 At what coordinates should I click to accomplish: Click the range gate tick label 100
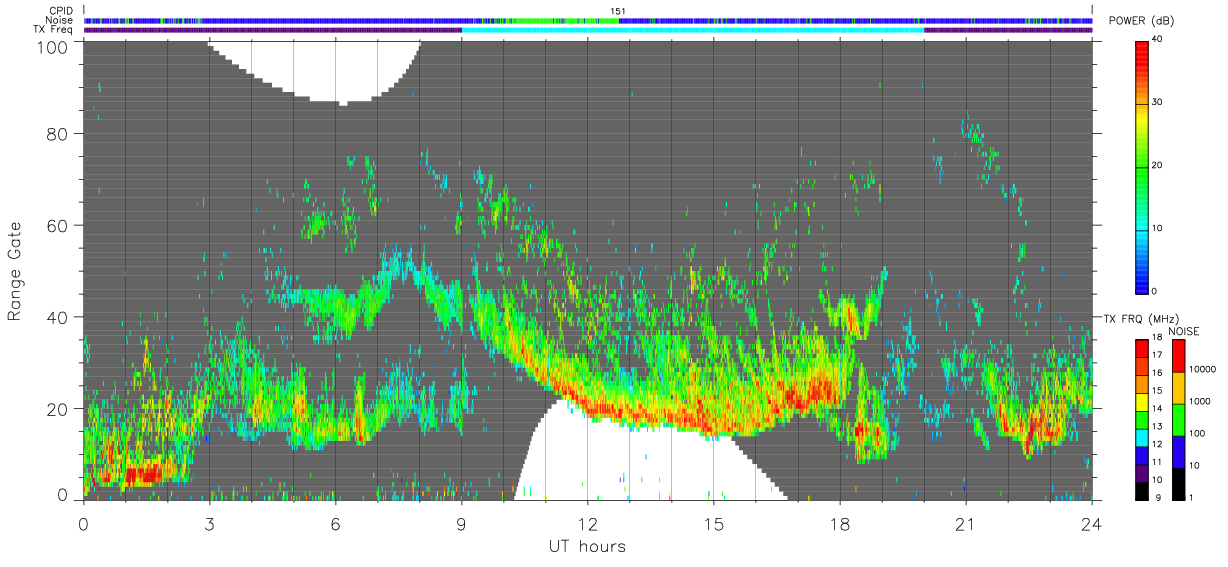coord(55,46)
